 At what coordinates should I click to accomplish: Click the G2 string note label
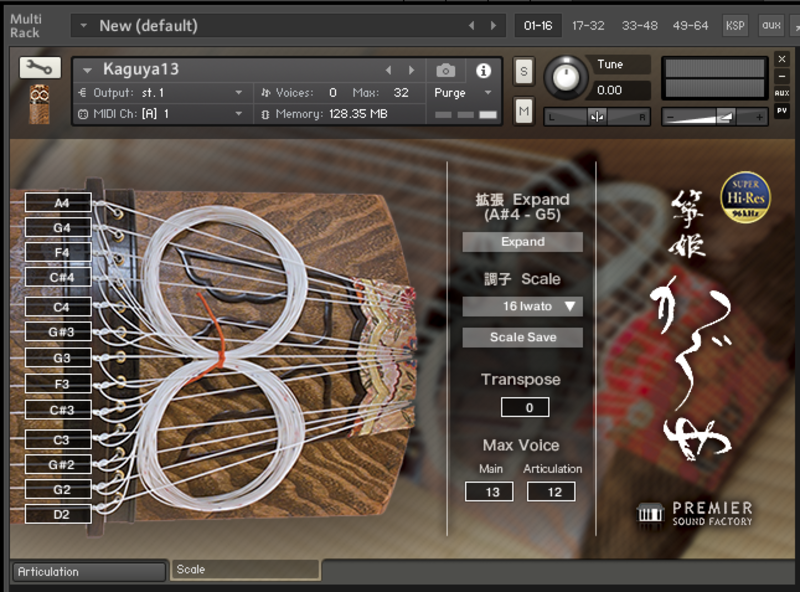58,489
